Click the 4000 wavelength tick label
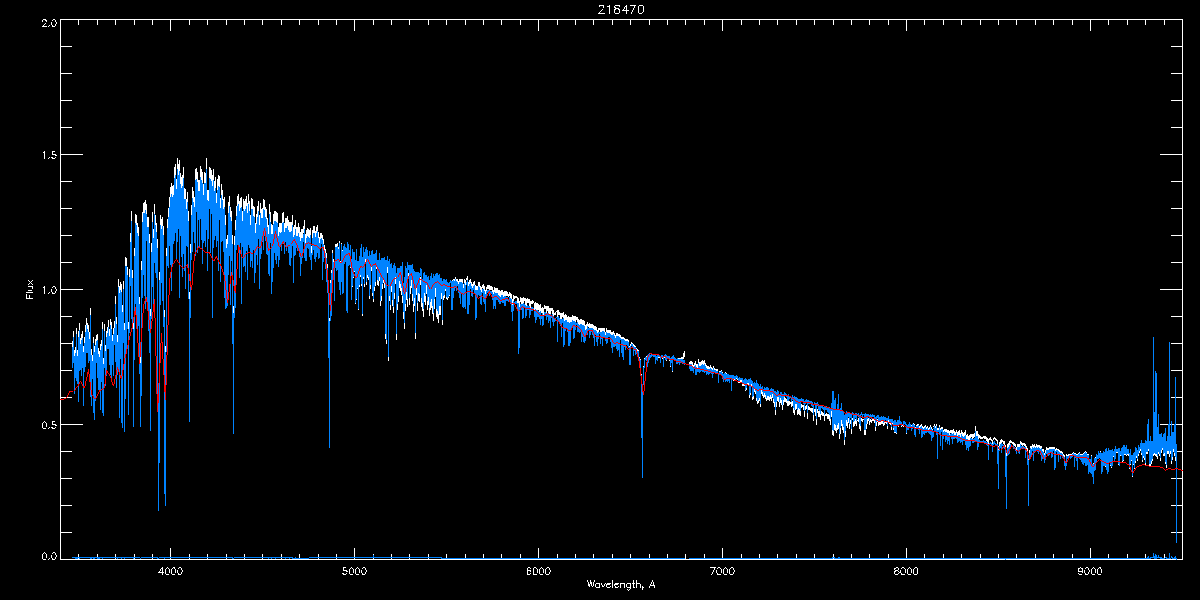 (x=170, y=571)
